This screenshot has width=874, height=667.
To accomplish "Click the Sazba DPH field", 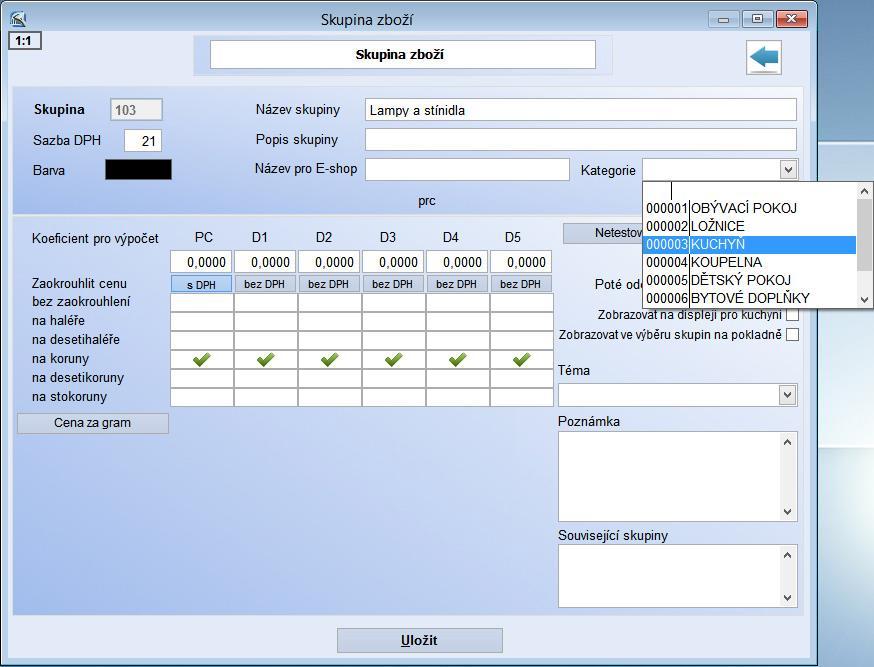I will pos(143,140).
